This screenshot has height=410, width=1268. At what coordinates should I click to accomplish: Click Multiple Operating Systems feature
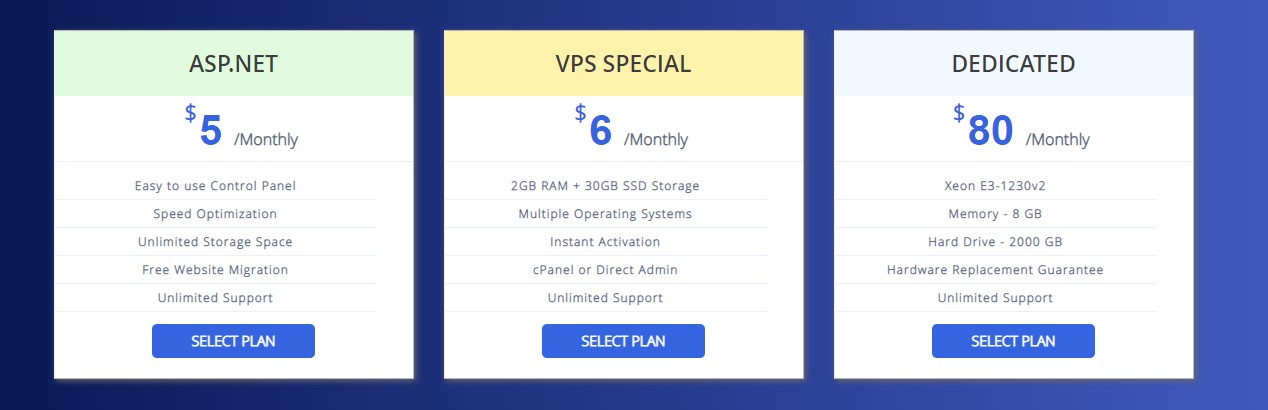[605, 214]
